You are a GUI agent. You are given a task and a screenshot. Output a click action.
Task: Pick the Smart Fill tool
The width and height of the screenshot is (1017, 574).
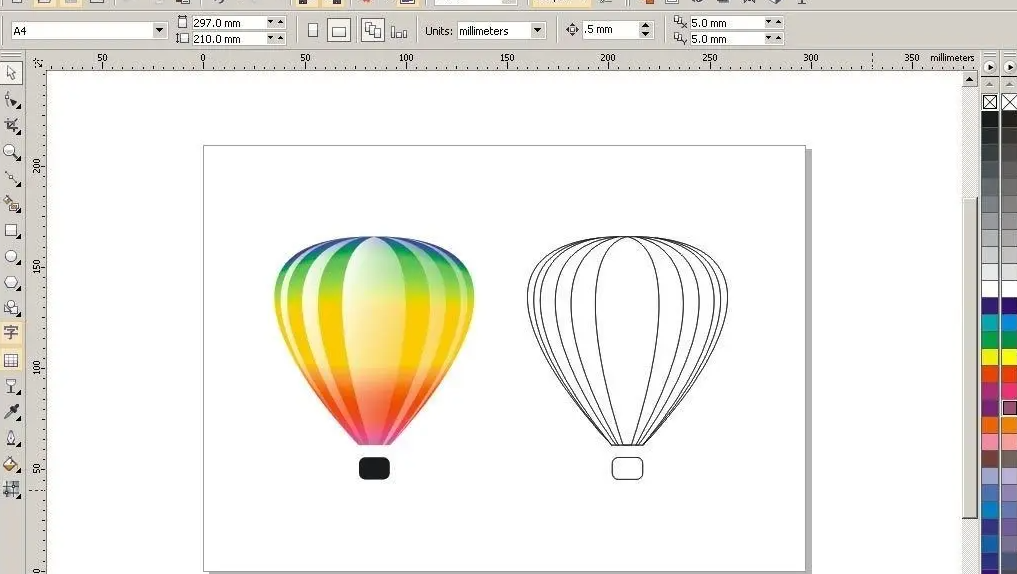click(11, 204)
